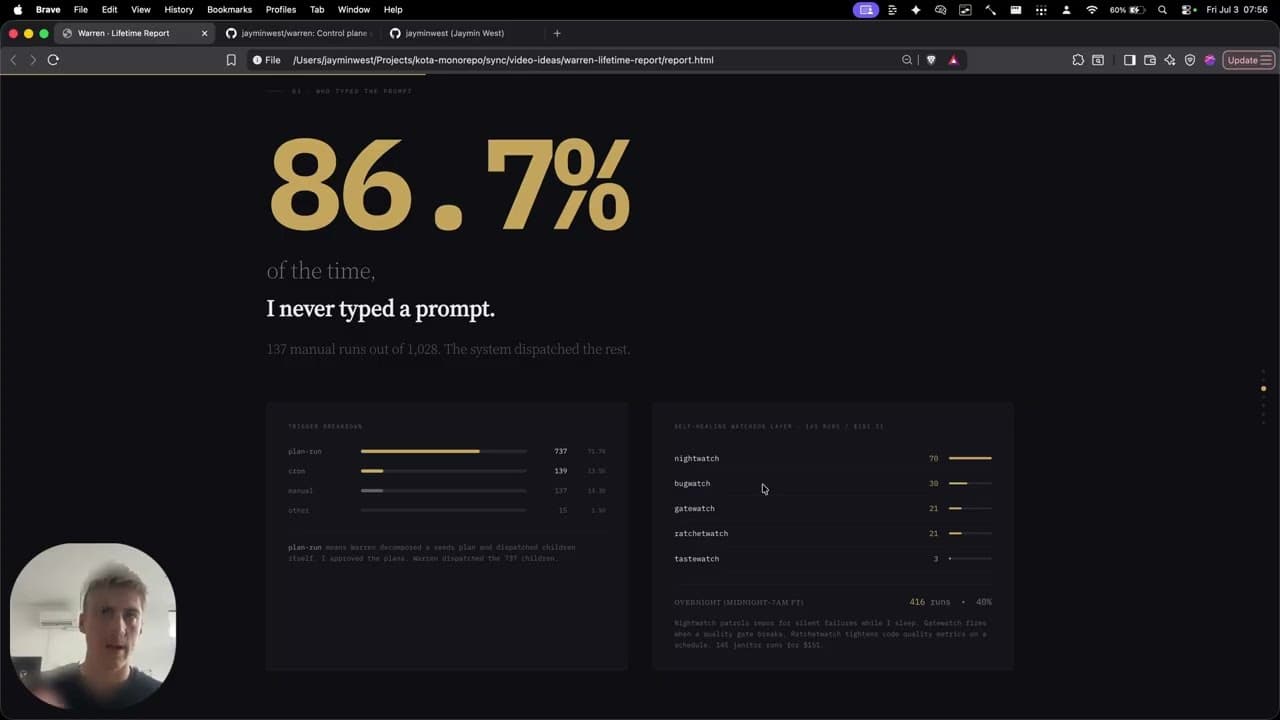Click the battery 60% indicator
The width and height of the screenshot is (1280, 720).
(1126, 9)
